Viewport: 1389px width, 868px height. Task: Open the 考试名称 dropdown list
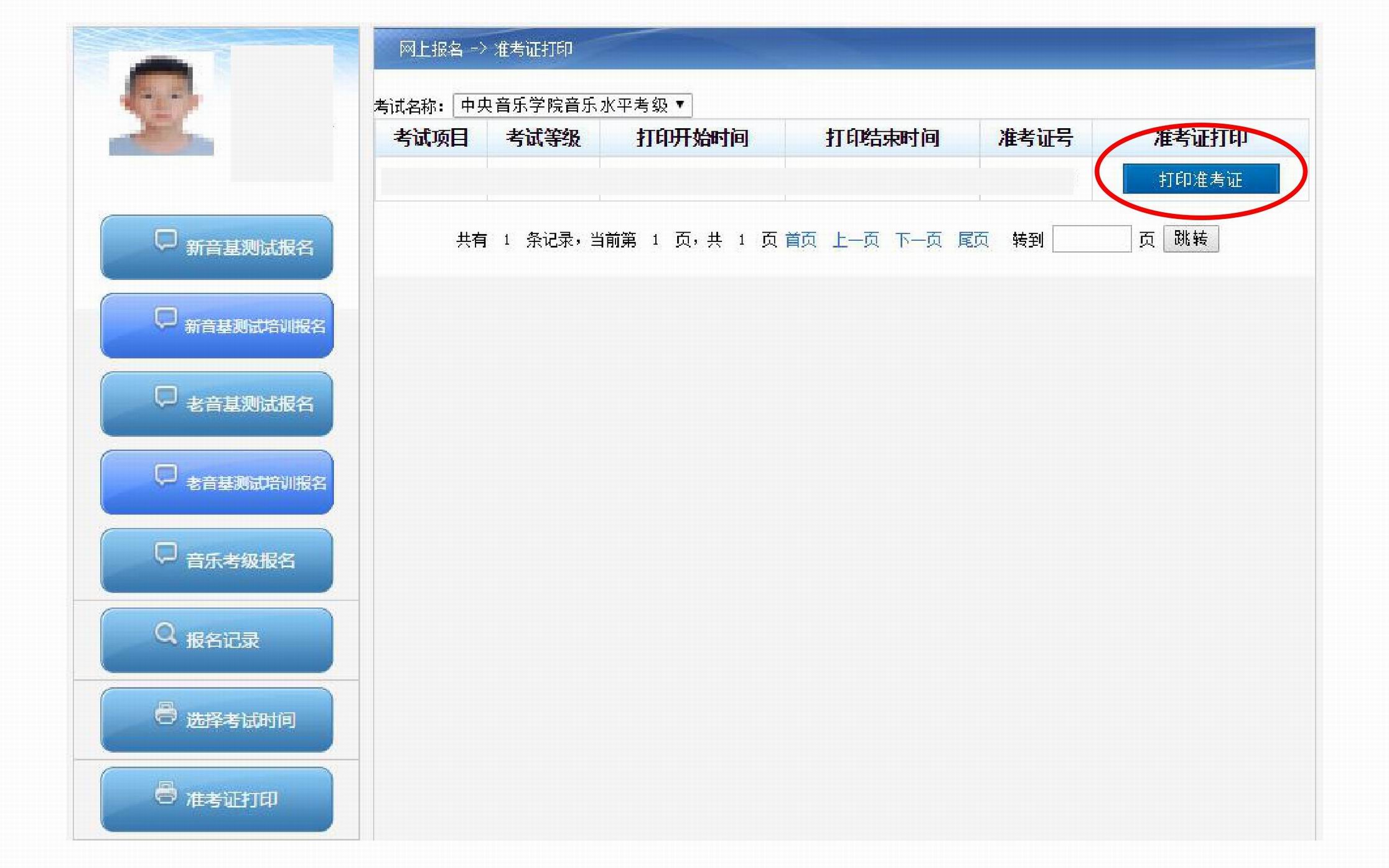click(573, 105)
